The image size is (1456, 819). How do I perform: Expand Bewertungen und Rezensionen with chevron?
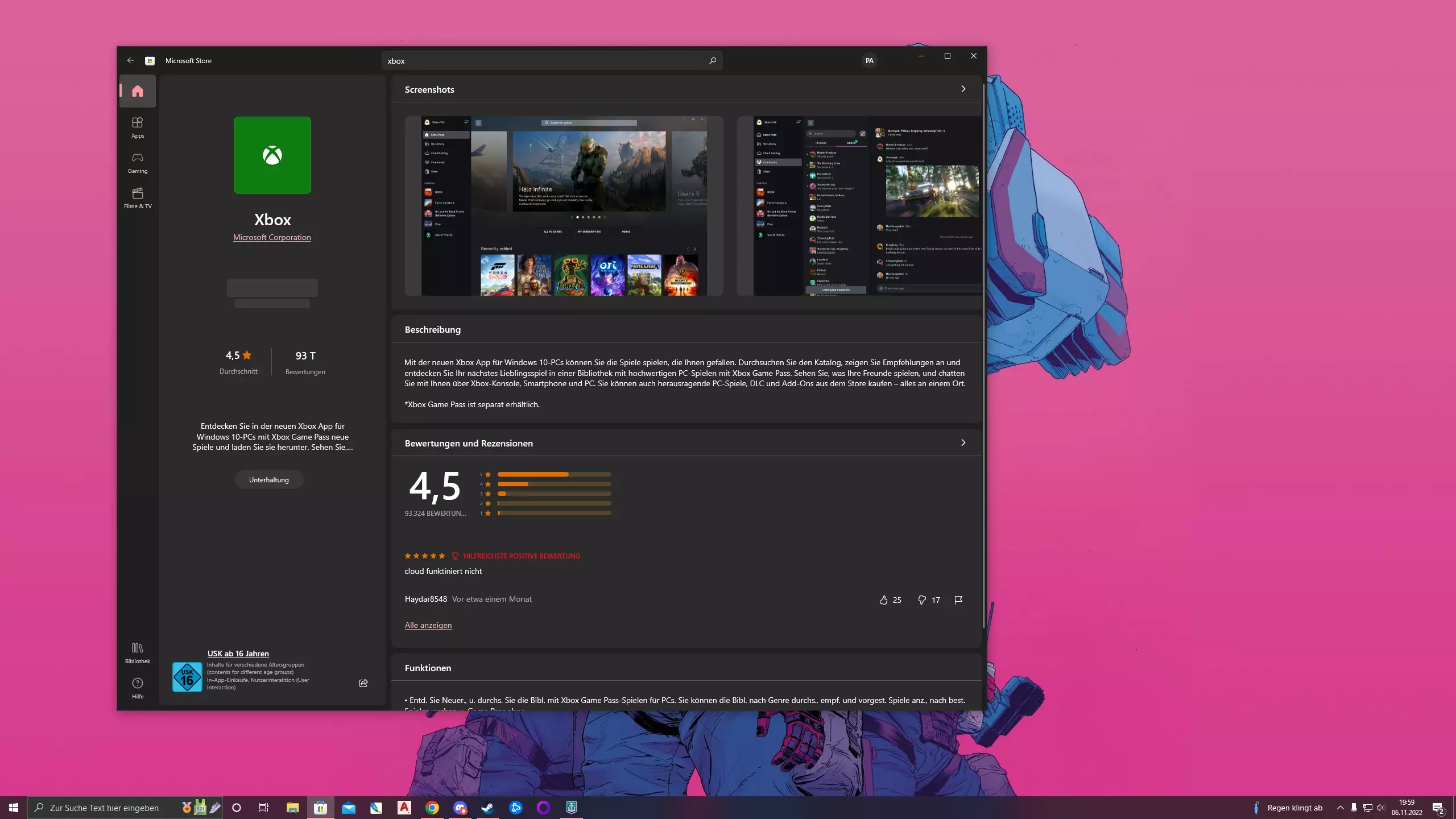[963, 442]
